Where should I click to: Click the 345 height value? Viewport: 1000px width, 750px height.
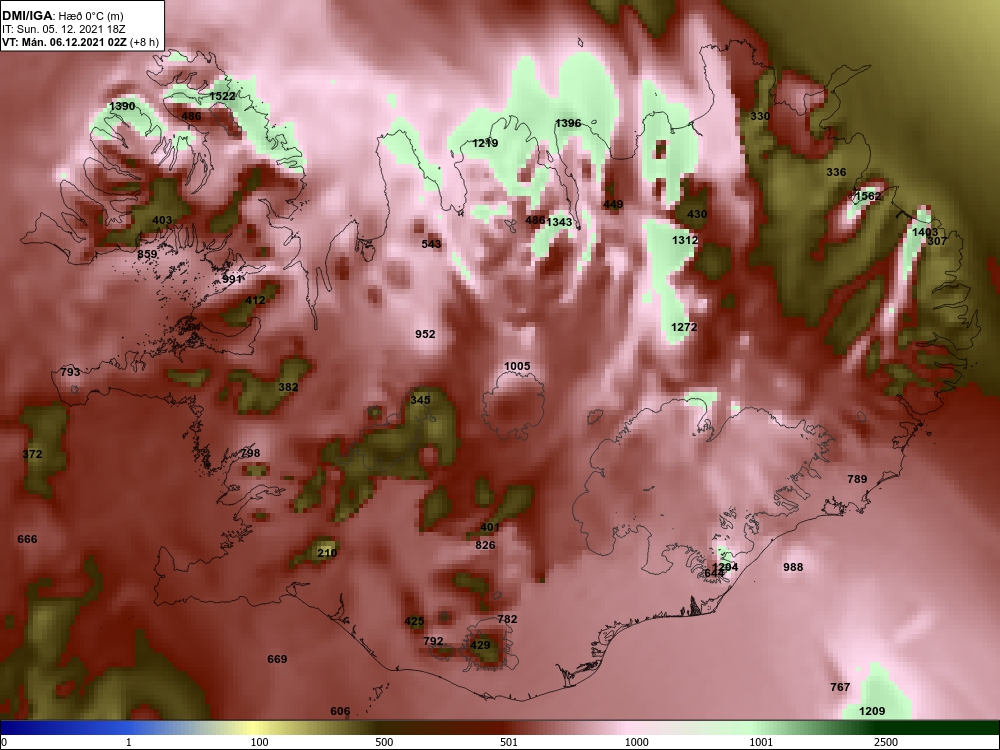[x=420, y=400]
